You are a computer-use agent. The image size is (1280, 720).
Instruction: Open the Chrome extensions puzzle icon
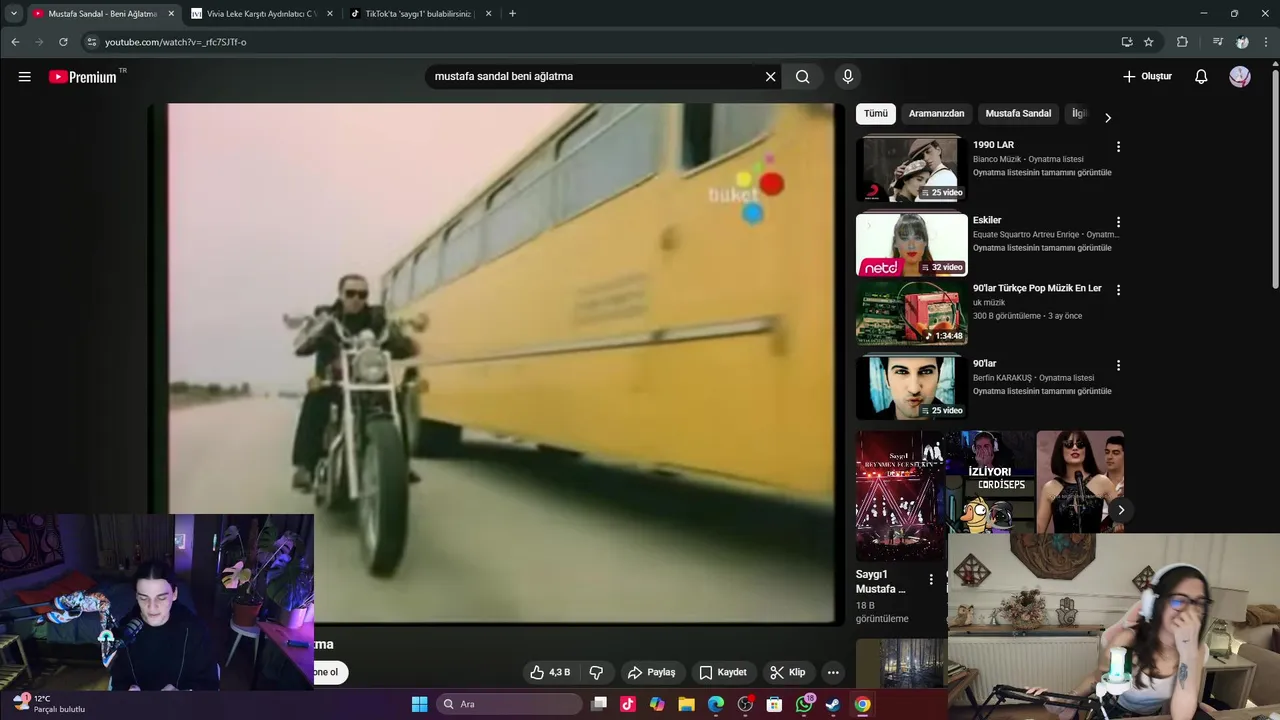click(1182, 42)
